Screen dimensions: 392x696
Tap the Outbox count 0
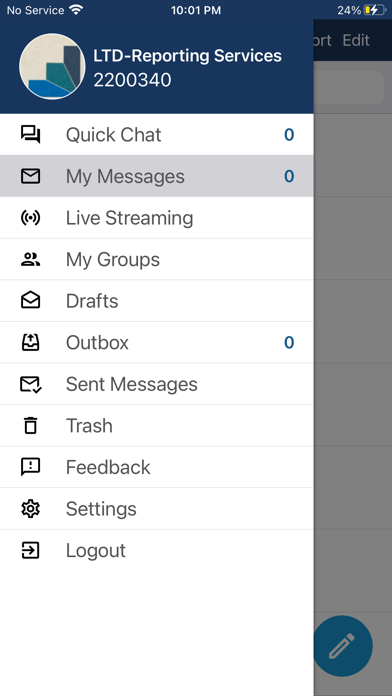289,342
